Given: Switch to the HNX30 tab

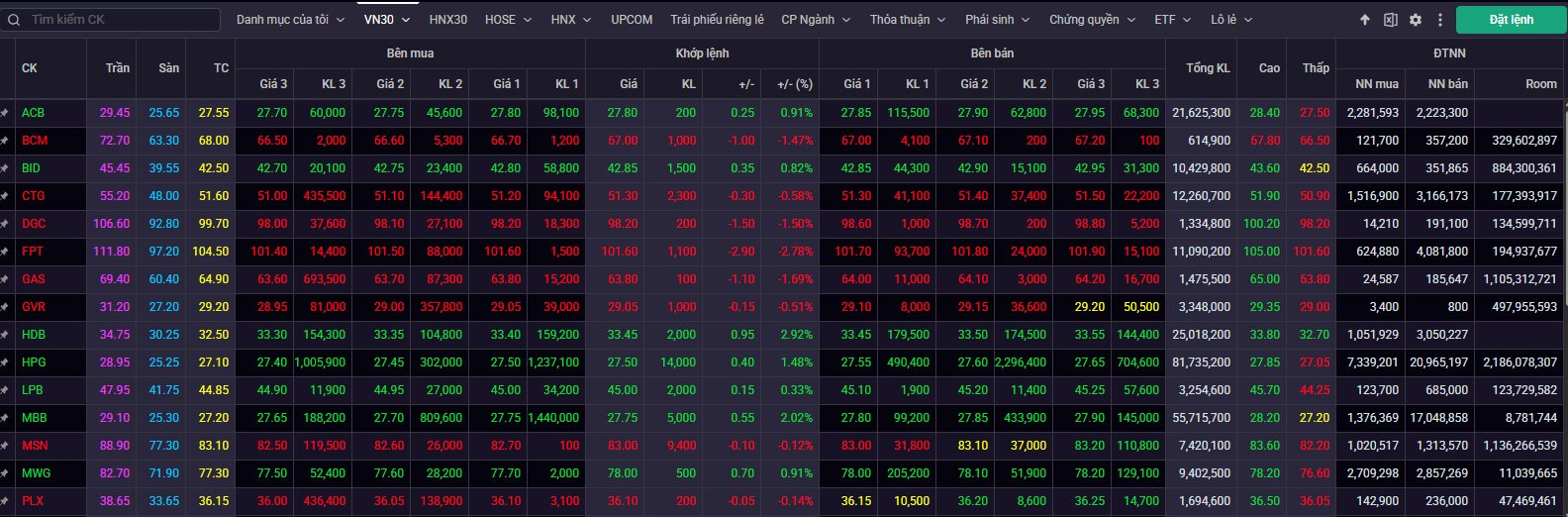Looking at the screenshot, I should [448, 20].
